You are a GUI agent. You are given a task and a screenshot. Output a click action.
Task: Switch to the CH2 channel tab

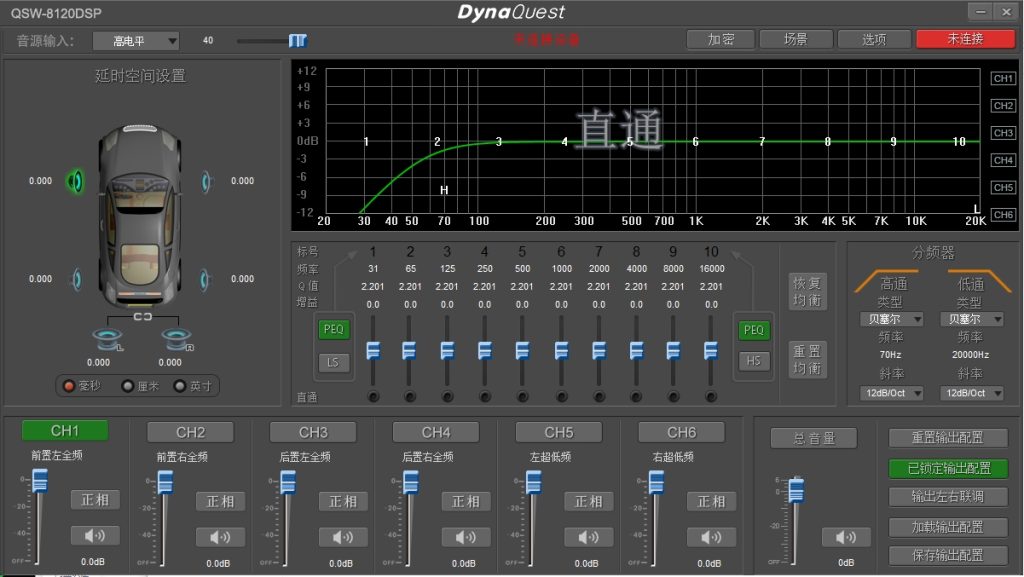(x=190, y=432)
